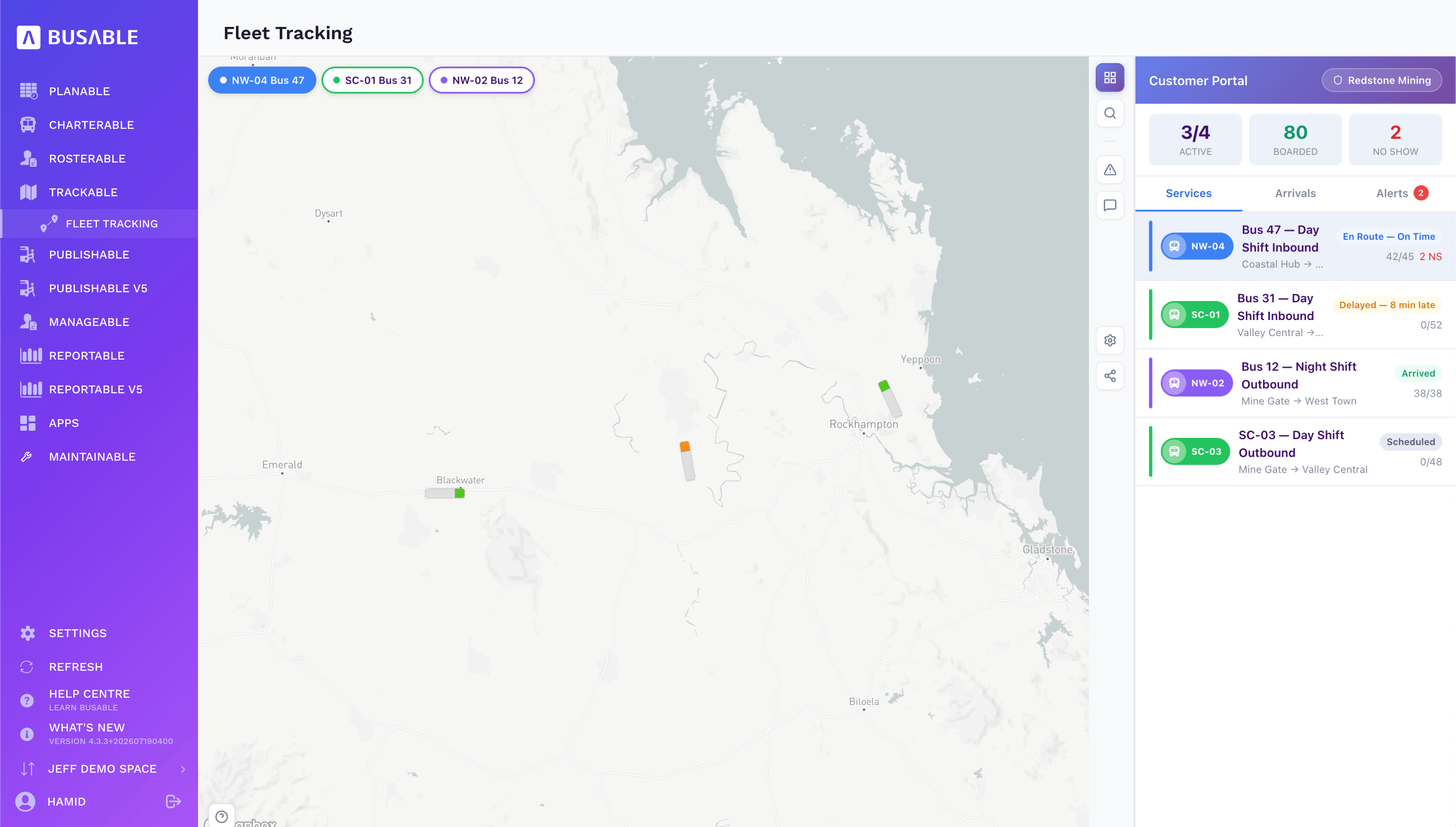Open Reportable V5 menu item
Viewport: 1456px width, 827px height.
[99, 389]
